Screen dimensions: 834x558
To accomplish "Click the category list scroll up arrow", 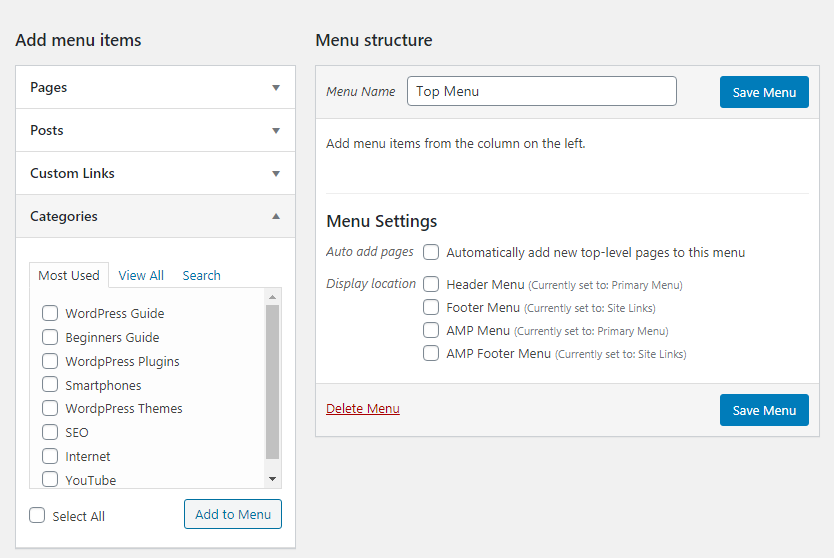I will tap(272, 297).
